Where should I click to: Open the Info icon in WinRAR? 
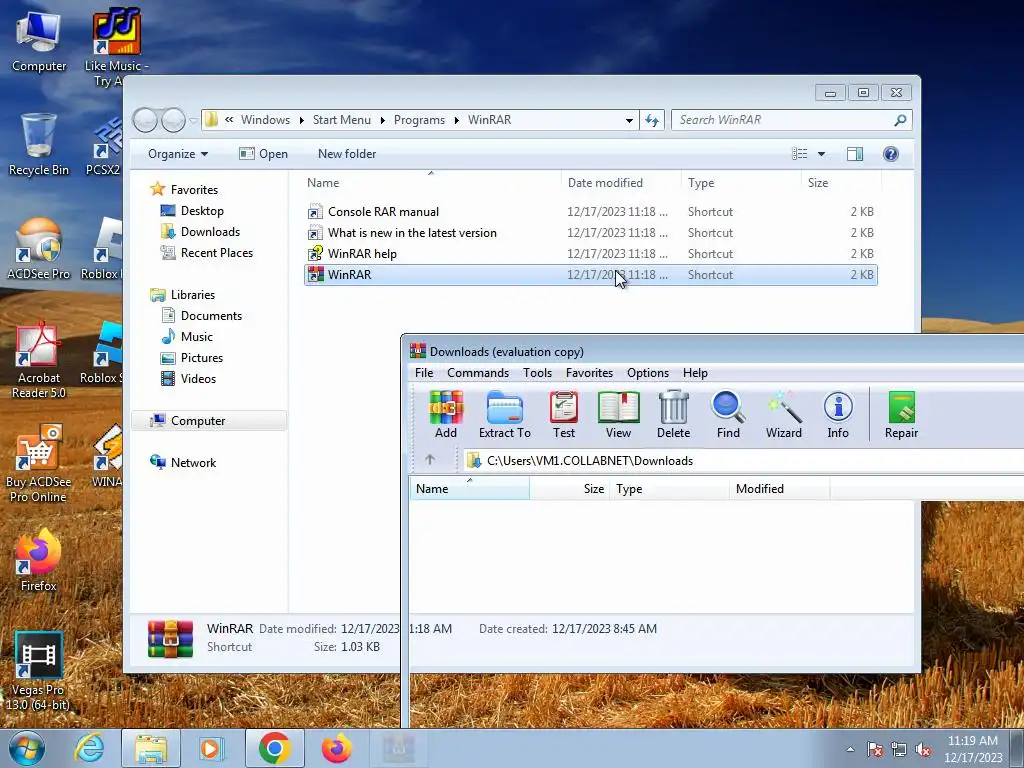click(x=838, y=414)
